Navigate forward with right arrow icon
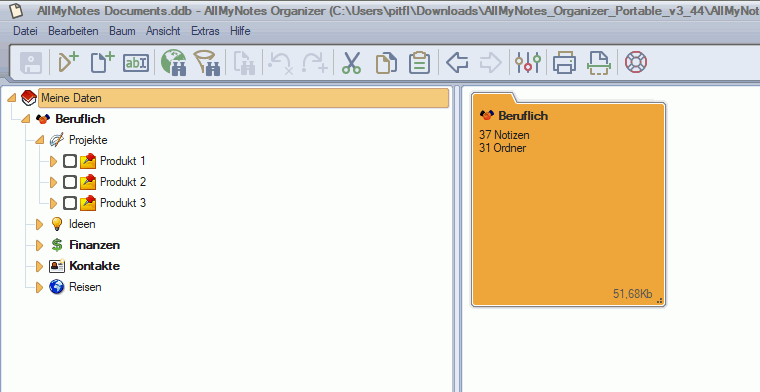The image size is (760, 392). [491, 63]
